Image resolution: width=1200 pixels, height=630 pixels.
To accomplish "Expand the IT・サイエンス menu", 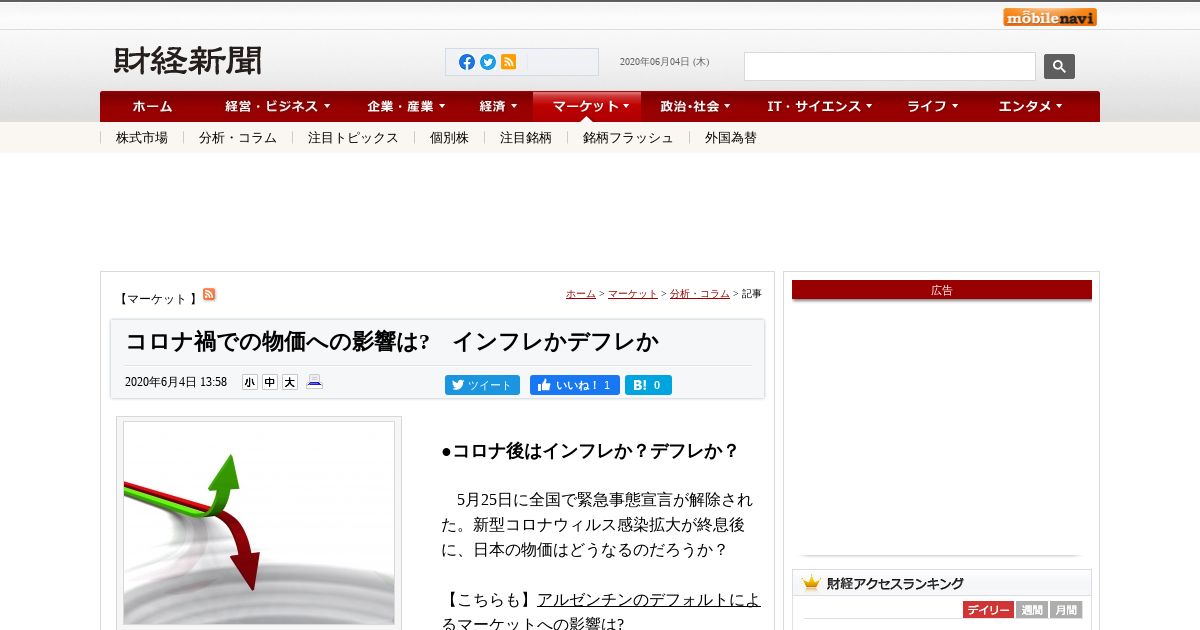I will [x=819, y=106].
